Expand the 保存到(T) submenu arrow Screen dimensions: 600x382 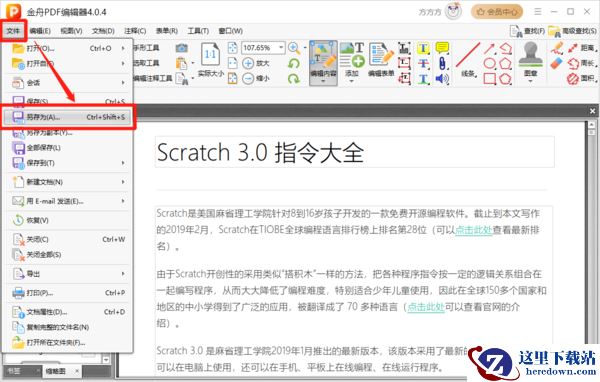tap(123, 163)
